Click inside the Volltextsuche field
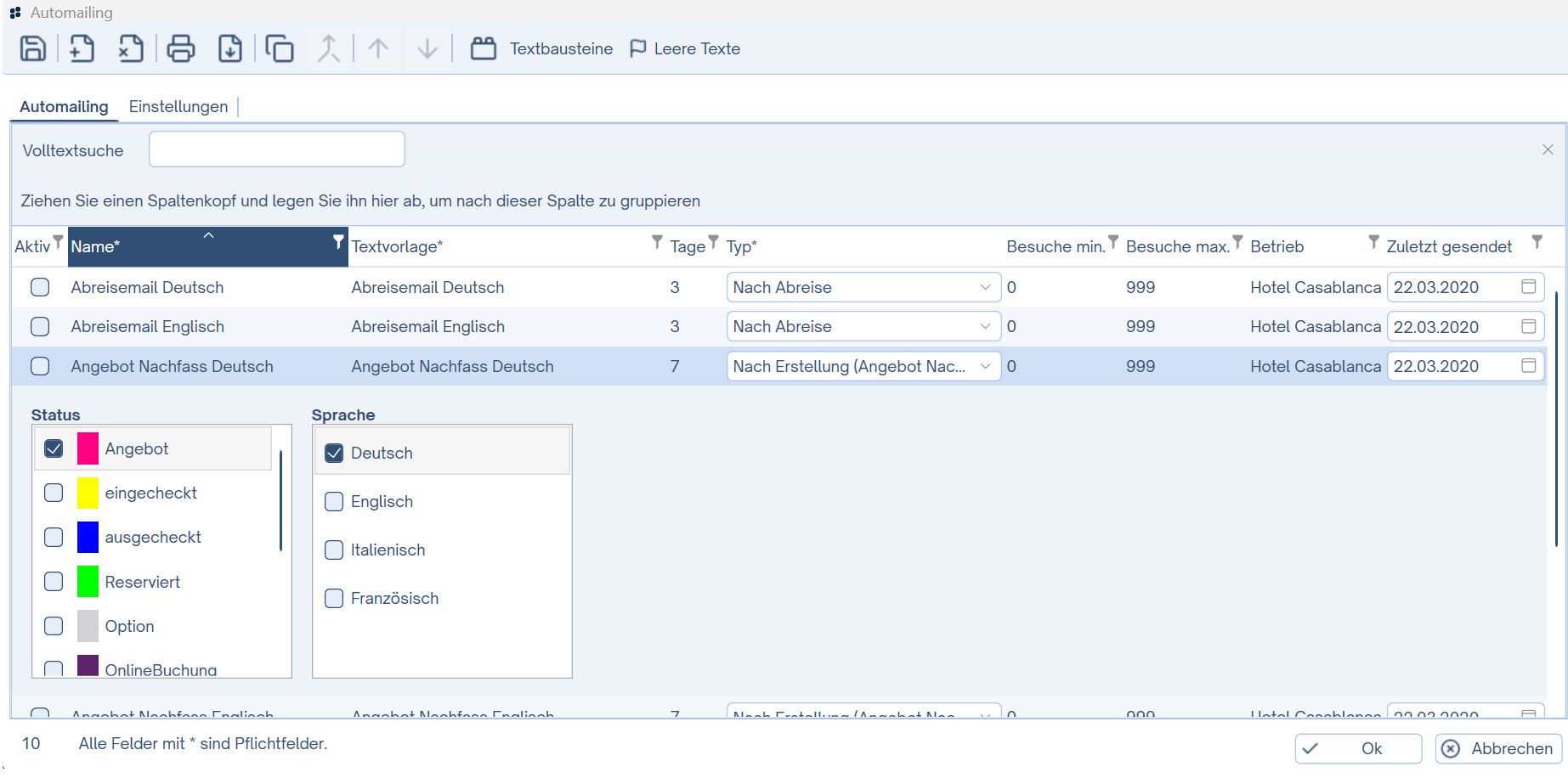The width and height of the screenshot is (1568, 778). pos(276,149)
